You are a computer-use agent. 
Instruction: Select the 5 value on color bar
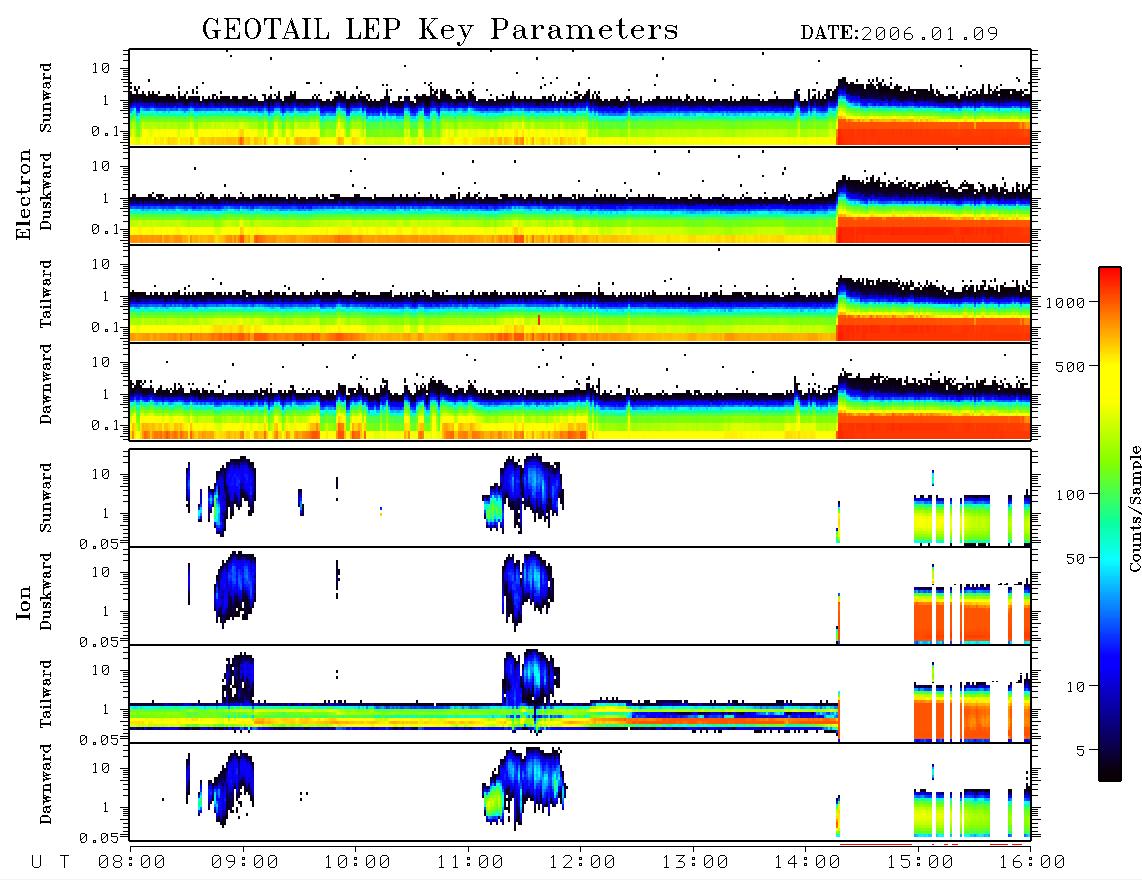point(1081,751)
